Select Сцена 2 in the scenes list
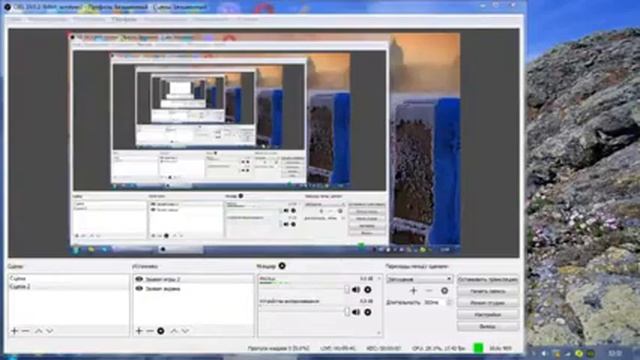This screenshot has width=640, height=360. (x=69, y=287)
